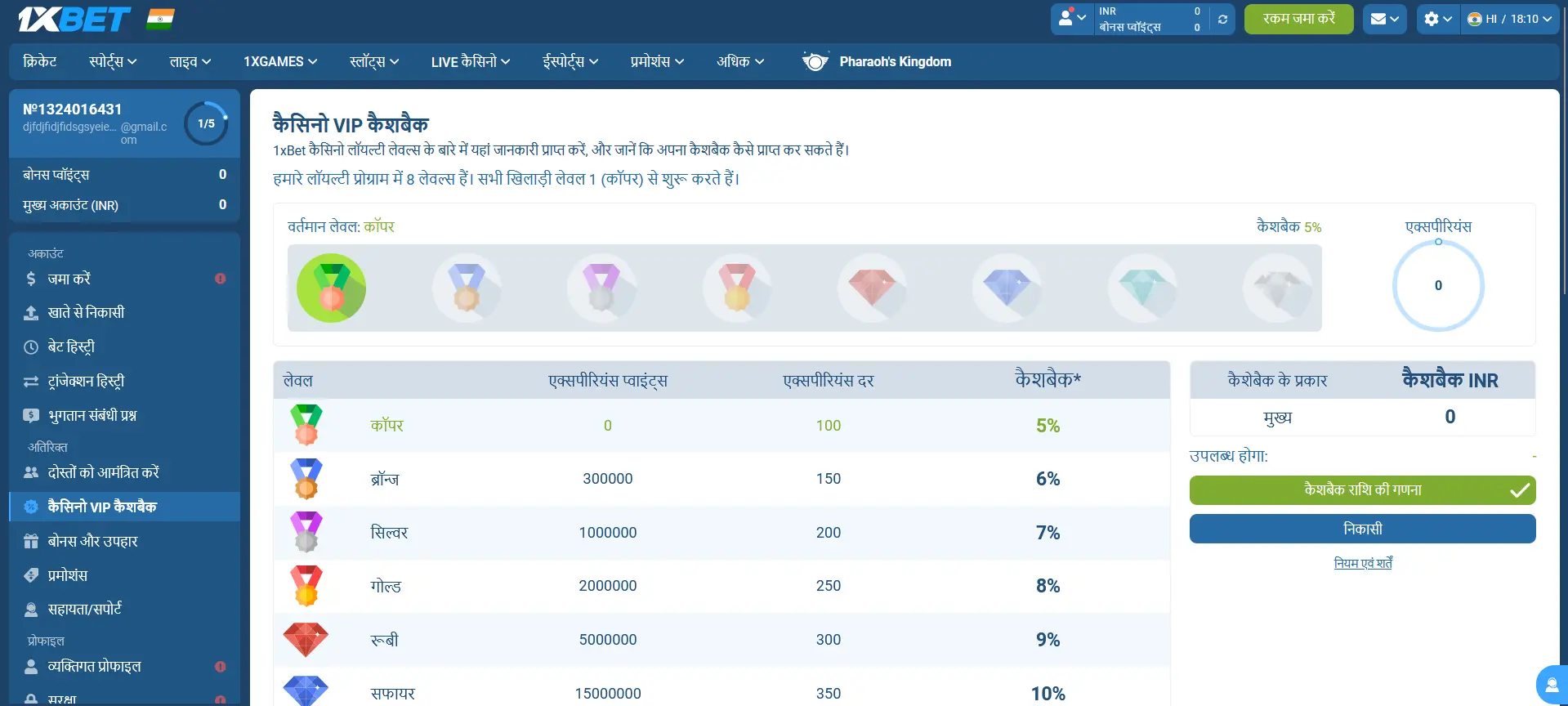Open the language and time HI dropdown
Screen dimensions: 1568x706
click(x=1509, y=19)
